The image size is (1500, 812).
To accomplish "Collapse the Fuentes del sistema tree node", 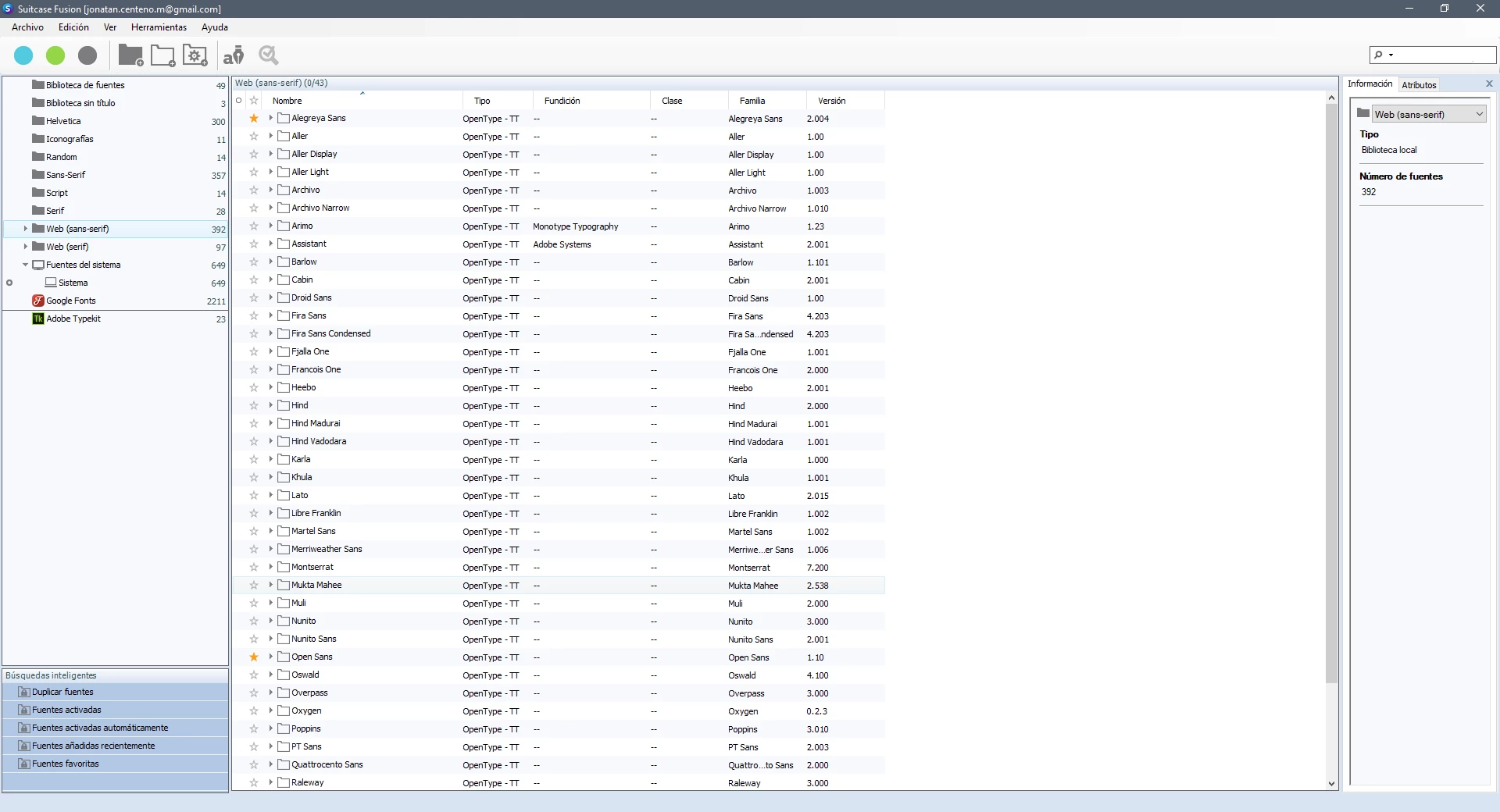I will [26, 265].
